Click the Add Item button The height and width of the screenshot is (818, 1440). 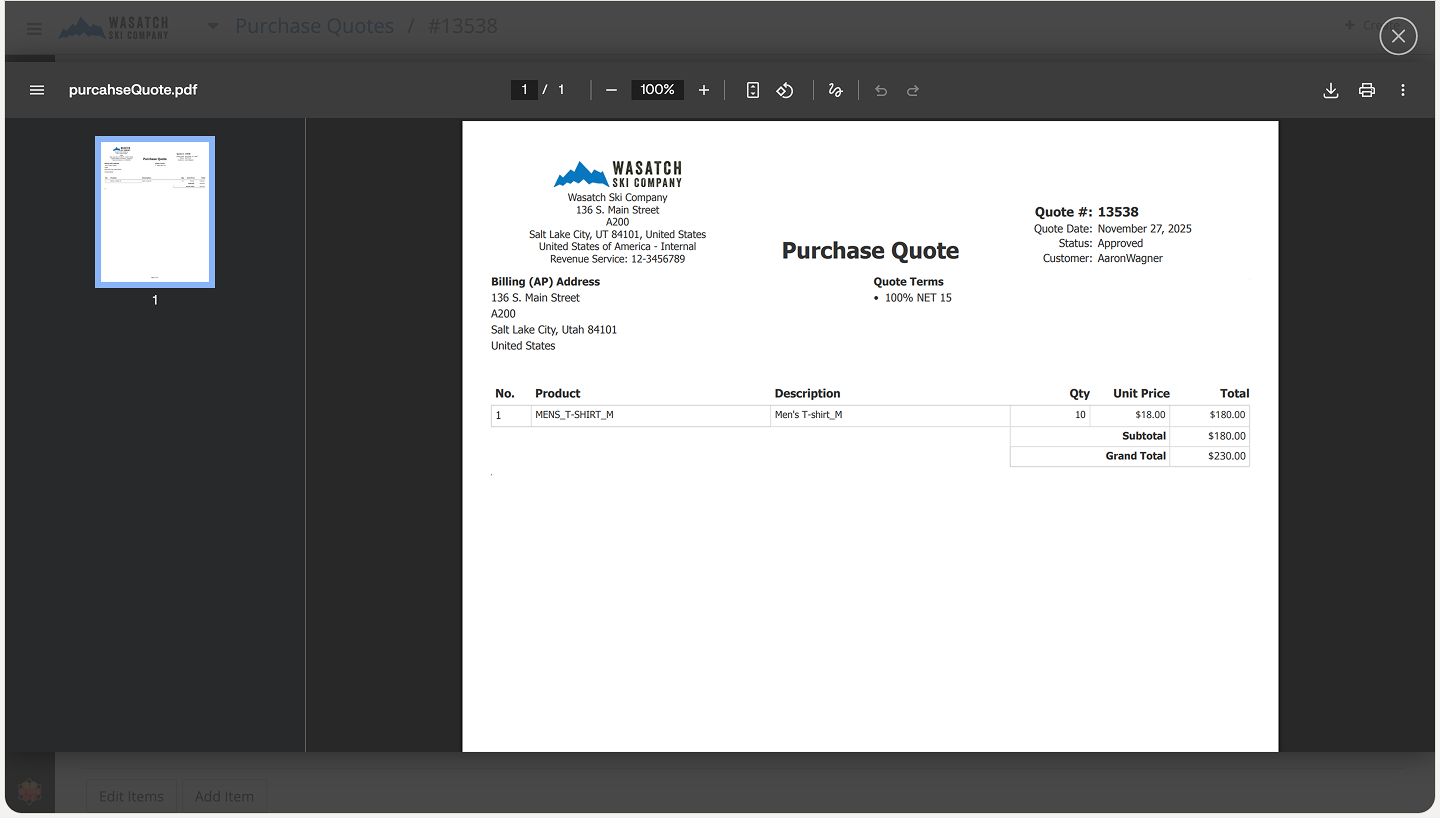pos(224,796)
